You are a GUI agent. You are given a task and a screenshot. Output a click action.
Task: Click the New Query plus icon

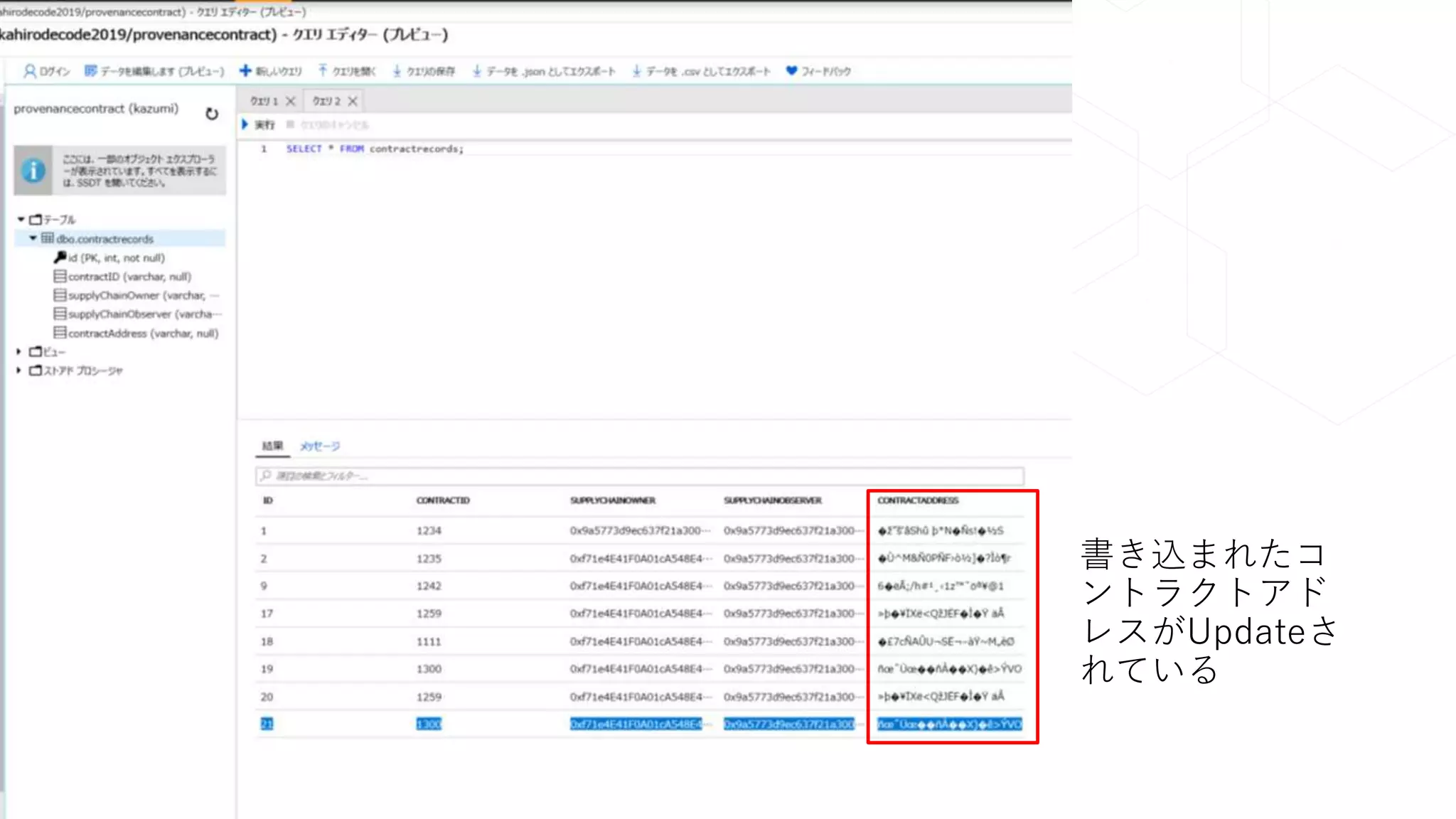[245, 70]
